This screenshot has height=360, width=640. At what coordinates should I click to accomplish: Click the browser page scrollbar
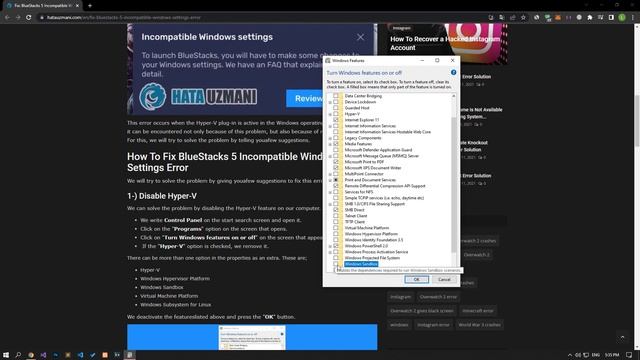tap(637, 120)
